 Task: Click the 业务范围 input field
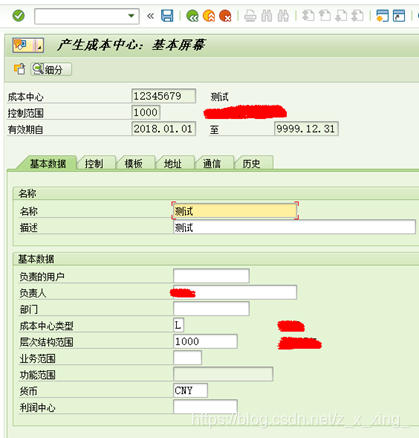[x=187, y=358]
